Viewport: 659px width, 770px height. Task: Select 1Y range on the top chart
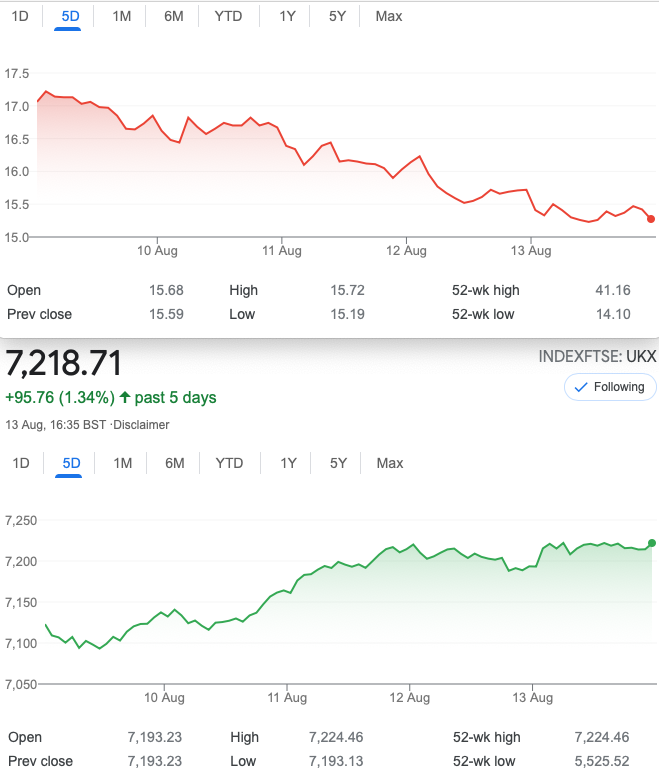(x=288, y=16)
